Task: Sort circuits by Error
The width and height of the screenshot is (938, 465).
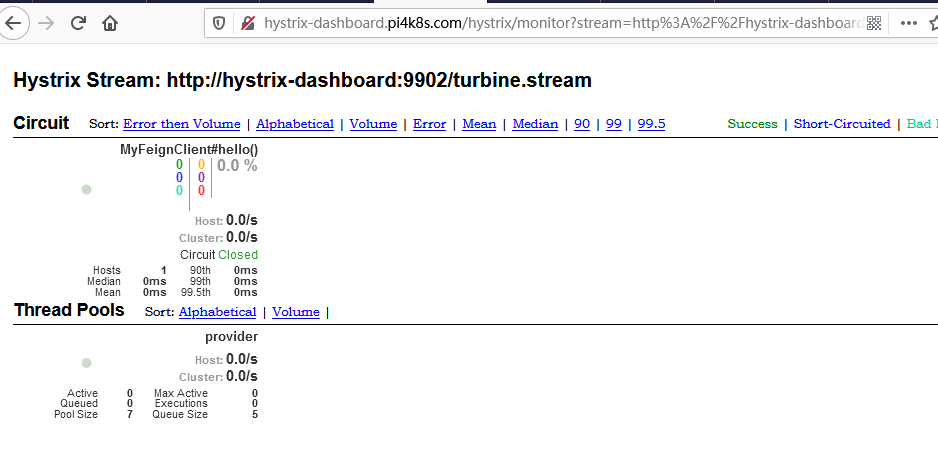Action: point(430,124)
